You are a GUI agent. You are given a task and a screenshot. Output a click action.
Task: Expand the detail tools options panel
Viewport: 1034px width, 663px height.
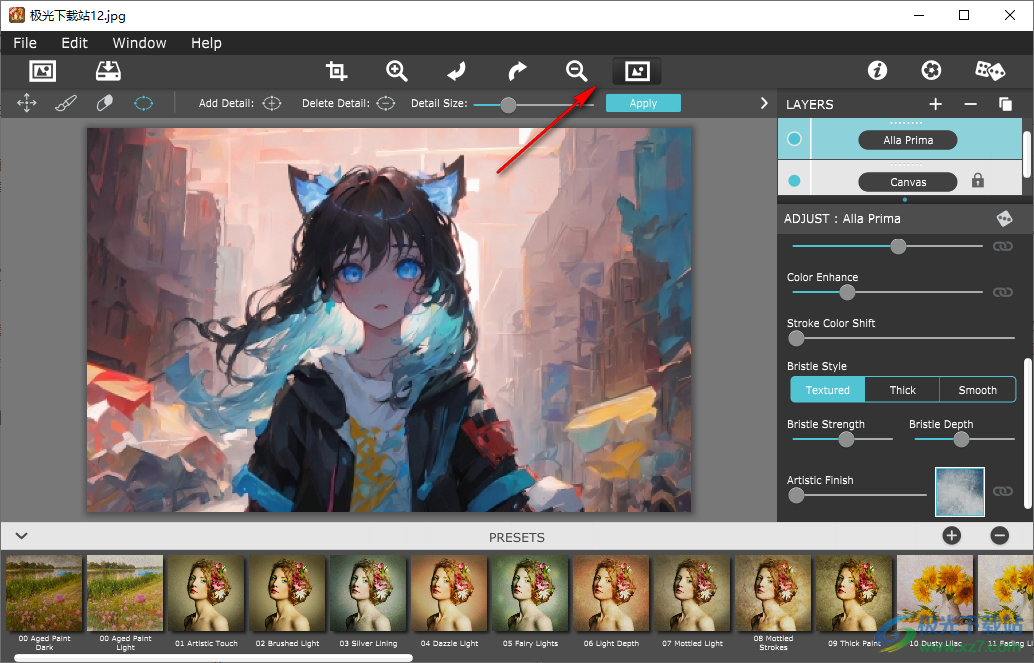click(764, 102)
